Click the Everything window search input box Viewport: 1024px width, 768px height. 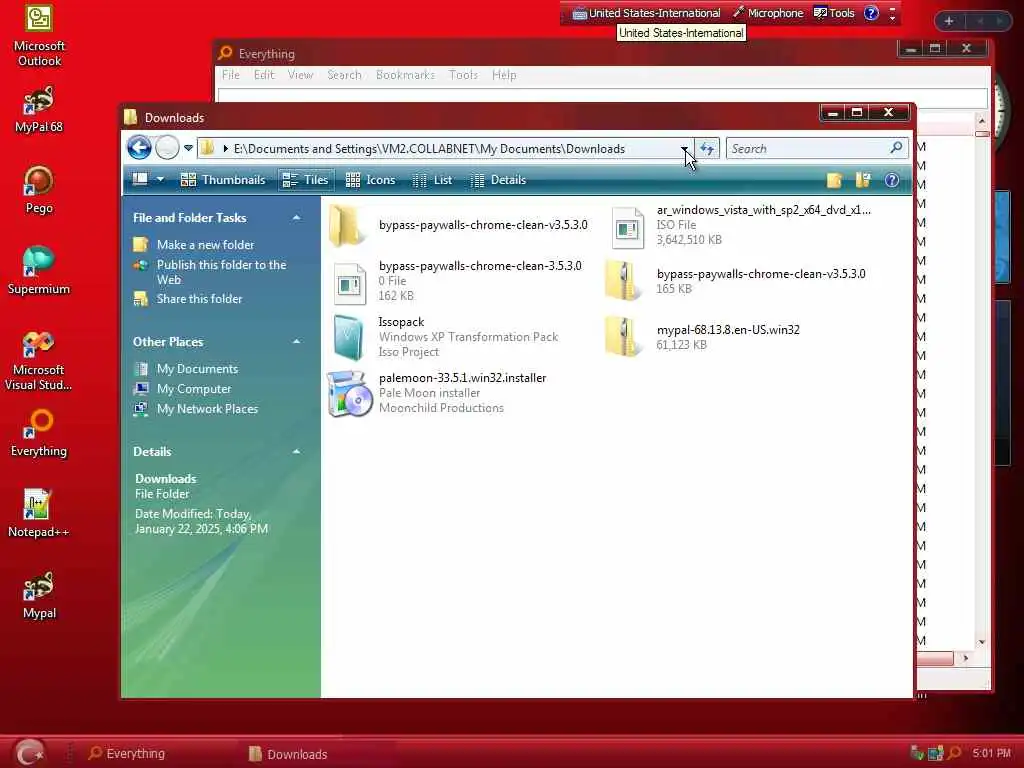pos(602,97)
